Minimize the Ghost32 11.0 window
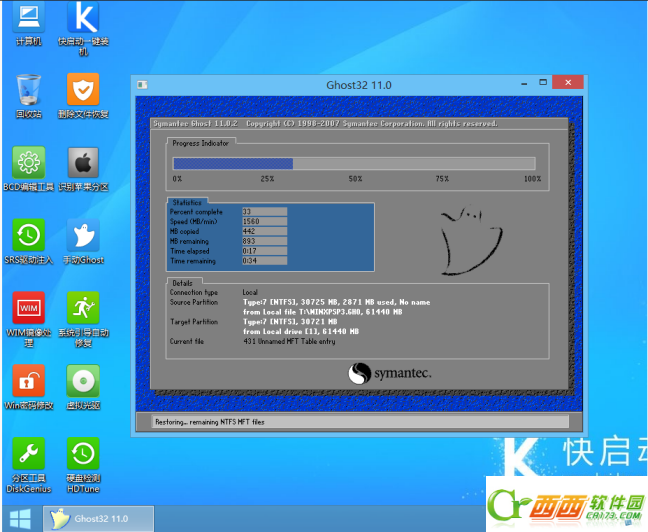 point(524,83)
